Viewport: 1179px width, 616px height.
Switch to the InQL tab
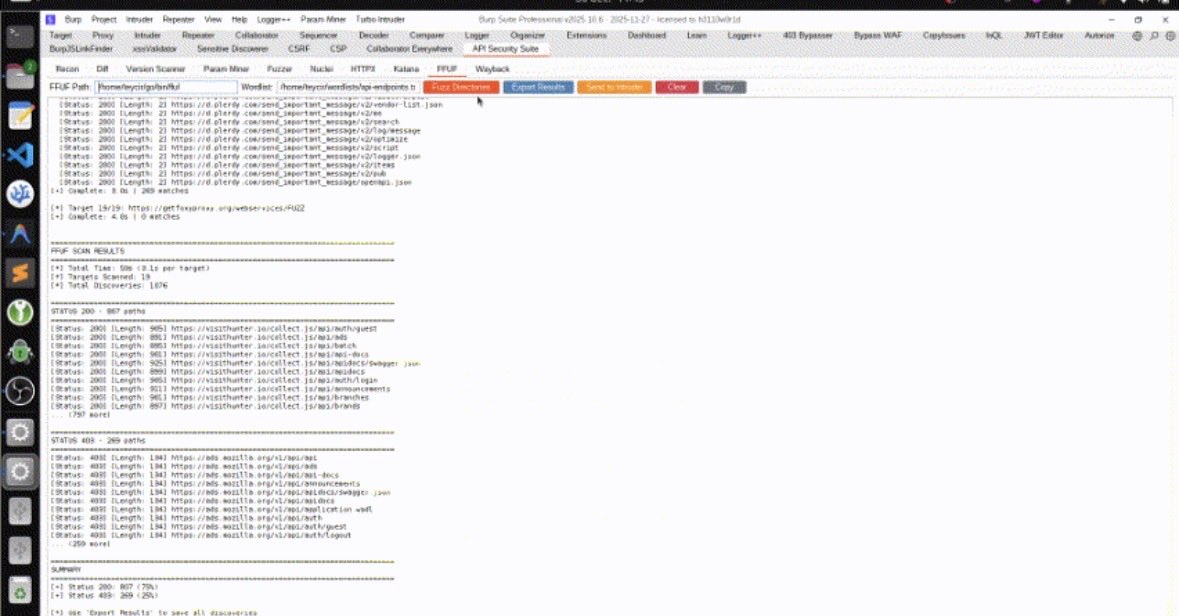tap(993, 35)
